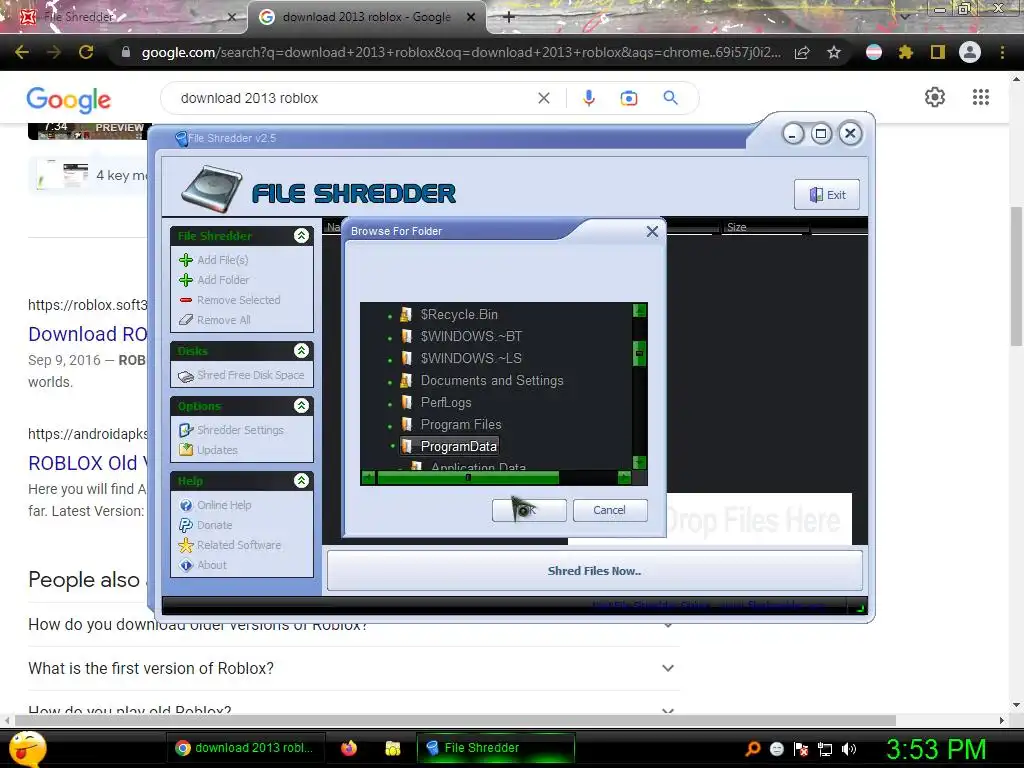The width and height of the screenshot is (1024, 768).
Task: Reload the page in Chrome
Action: click(x=86, y=52)
